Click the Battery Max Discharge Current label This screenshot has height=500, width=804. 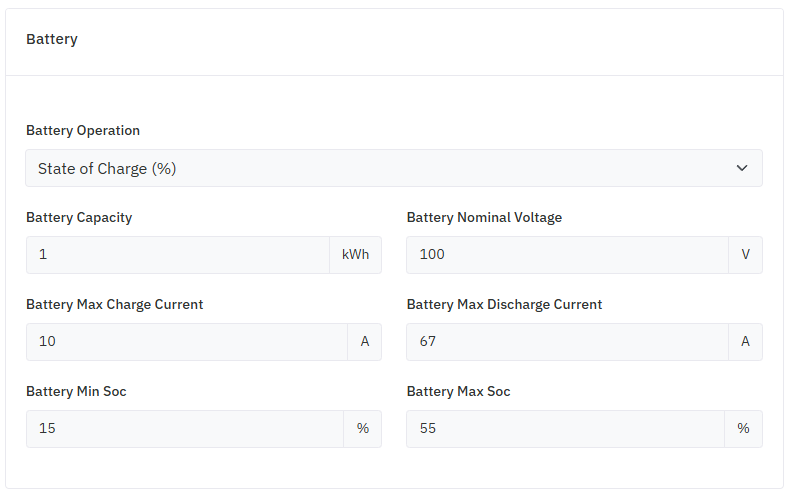pyautogui.click(x=504, y=305)
